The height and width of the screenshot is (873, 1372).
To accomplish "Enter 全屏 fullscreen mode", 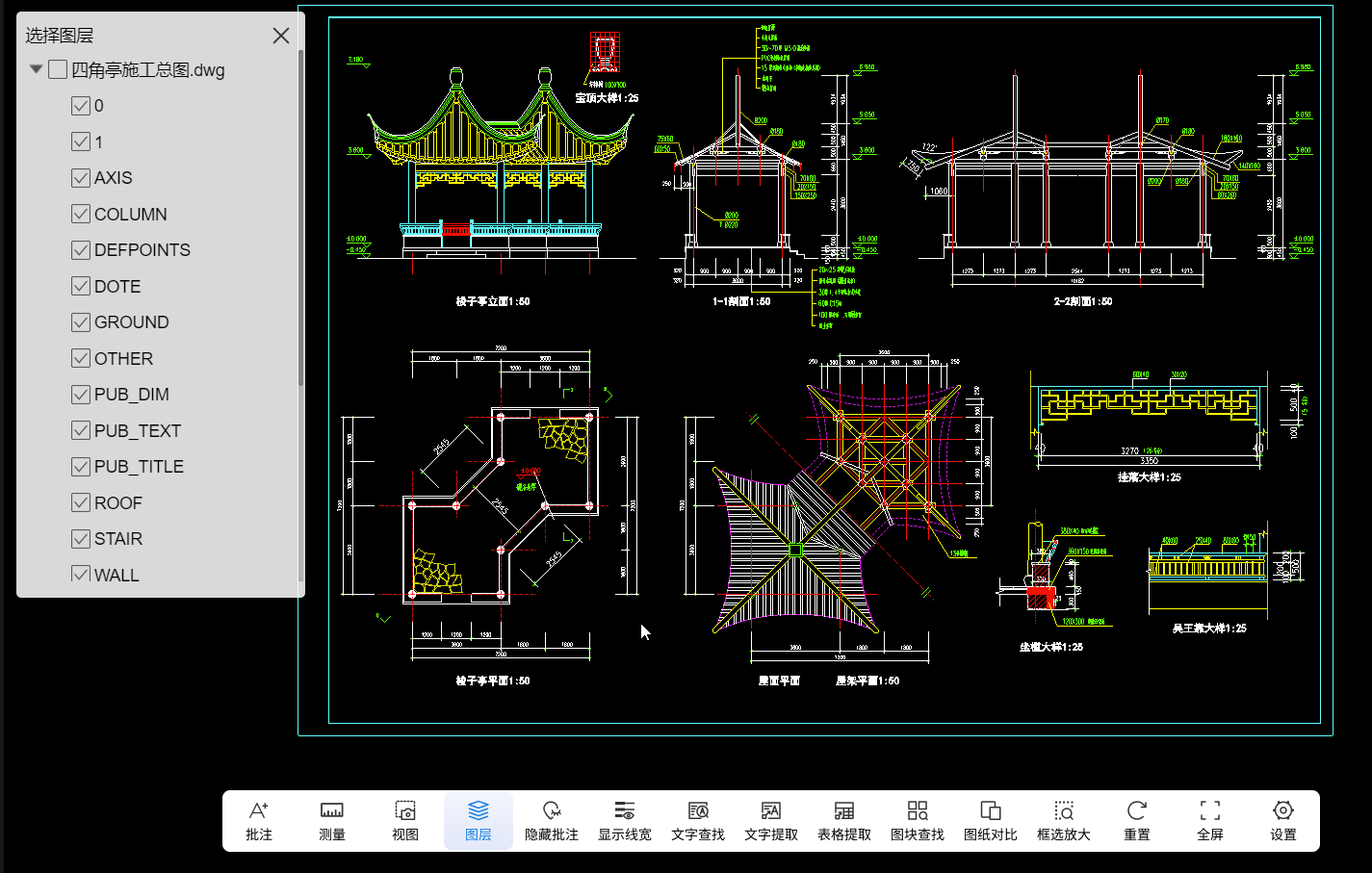I will 1210,820.
